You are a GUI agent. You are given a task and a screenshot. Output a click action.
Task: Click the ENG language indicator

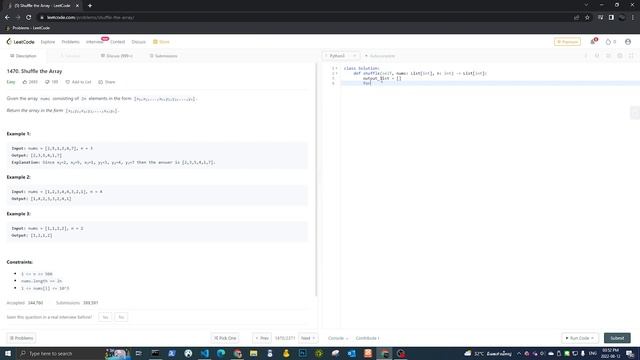[593, 353]
